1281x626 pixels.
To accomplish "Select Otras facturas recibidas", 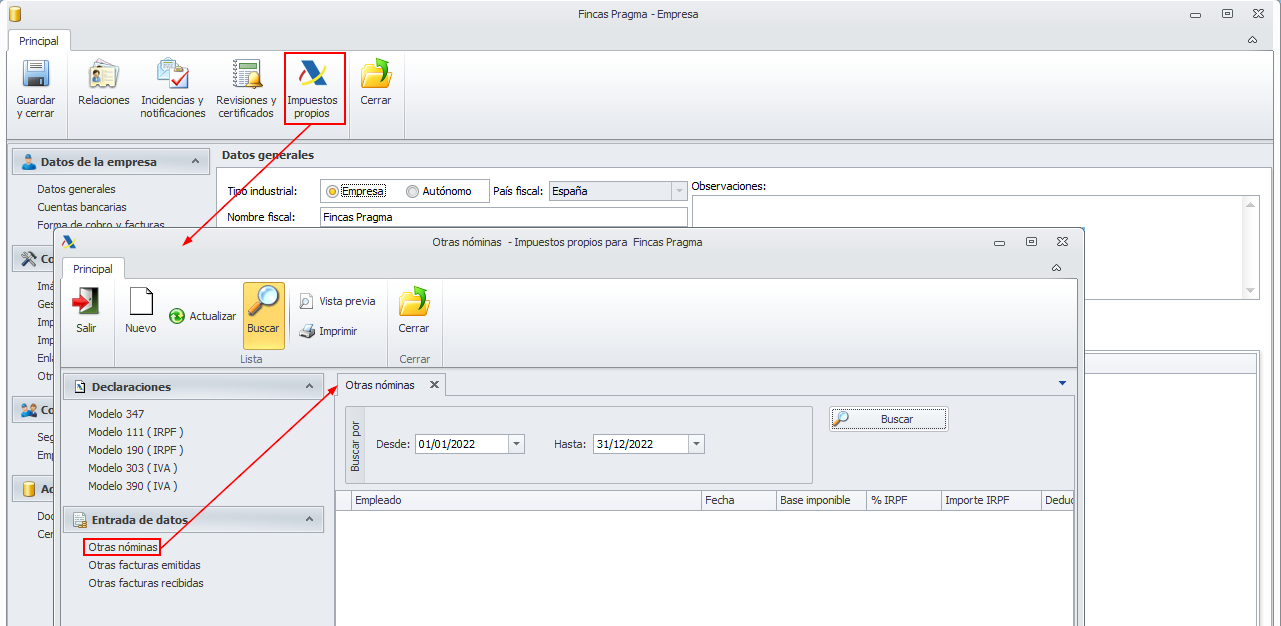I will [x=146, y=583].
